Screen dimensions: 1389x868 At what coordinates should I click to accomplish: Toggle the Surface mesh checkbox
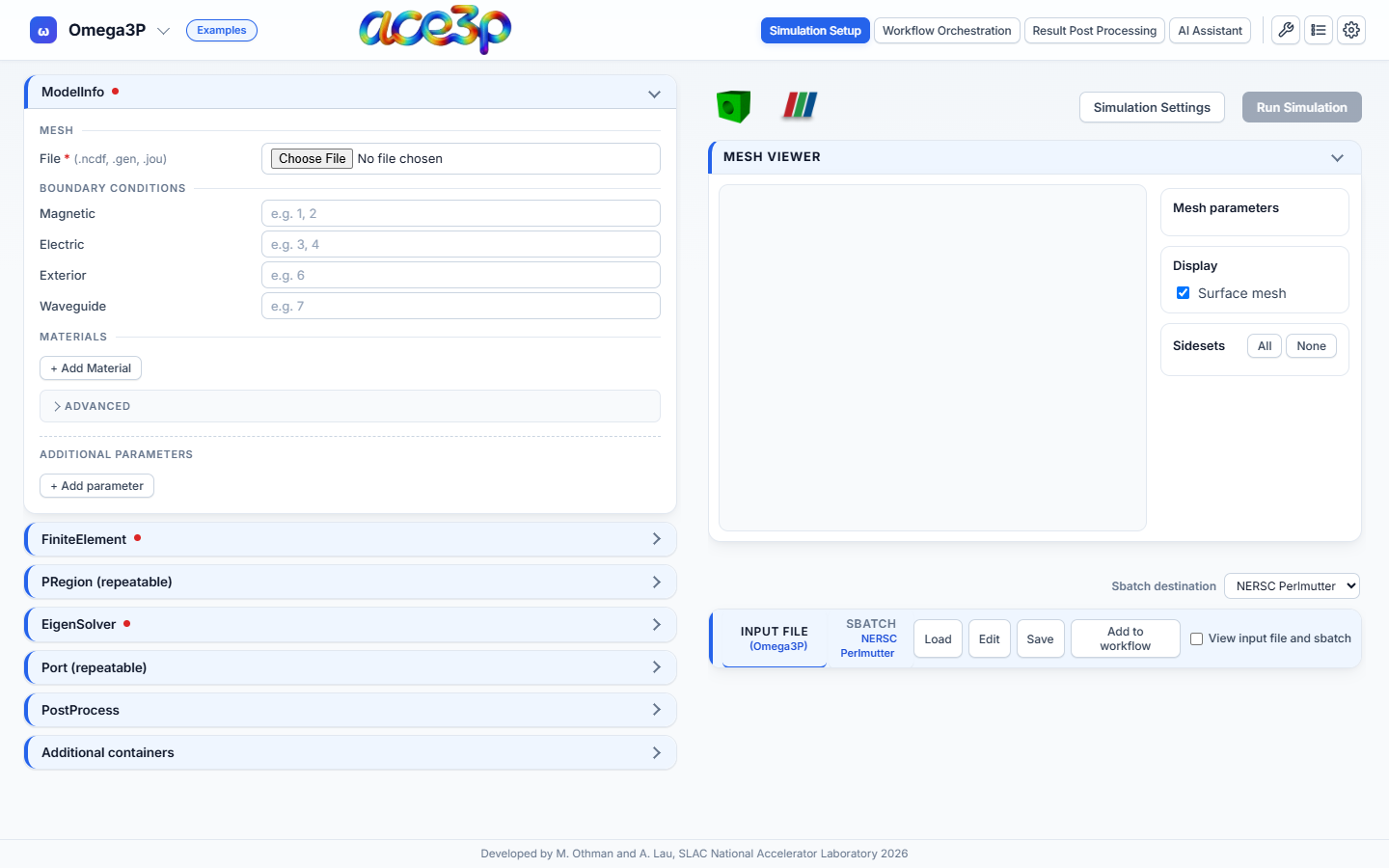[1183, 293]
